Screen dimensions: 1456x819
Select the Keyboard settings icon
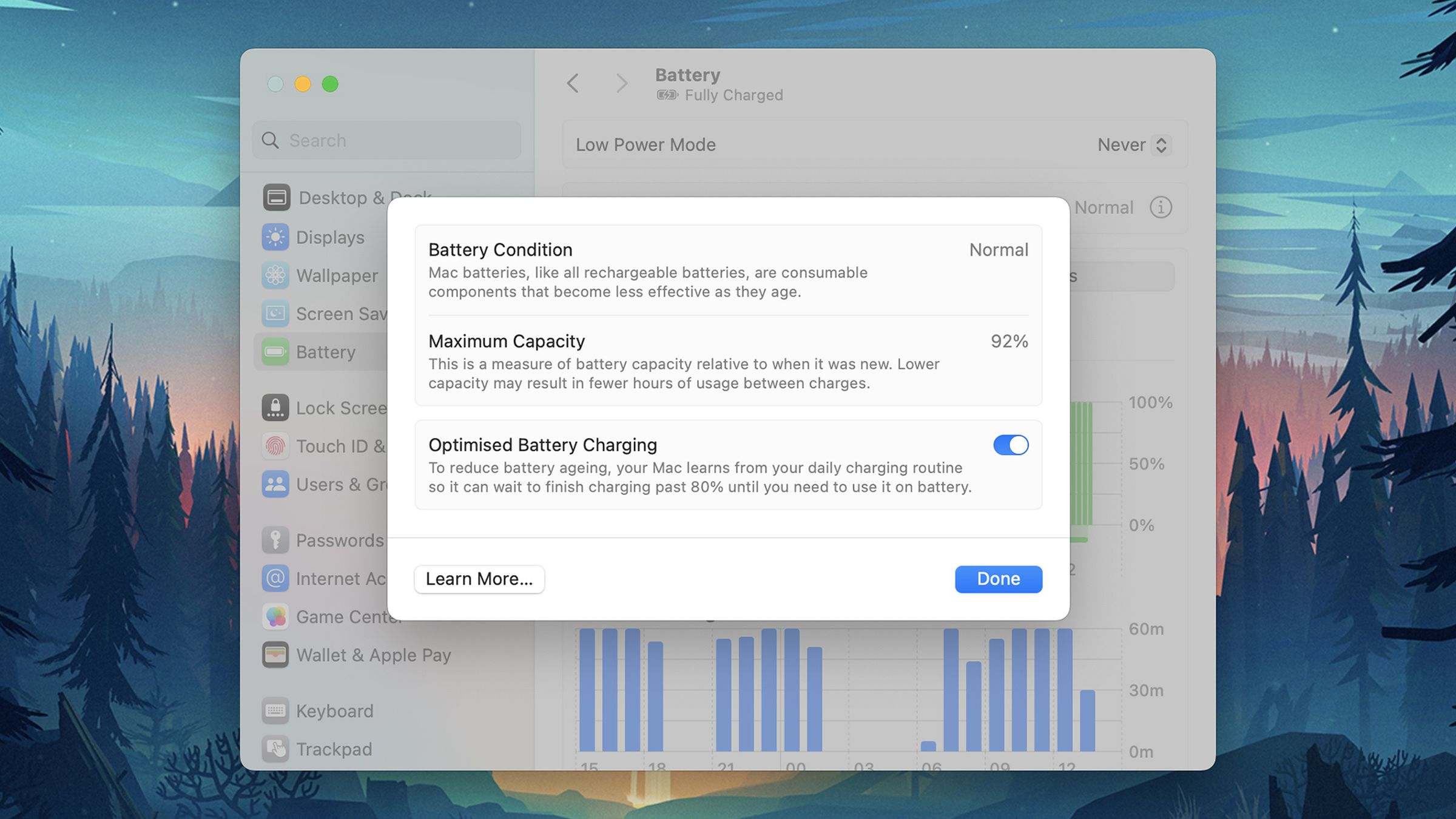276,710
